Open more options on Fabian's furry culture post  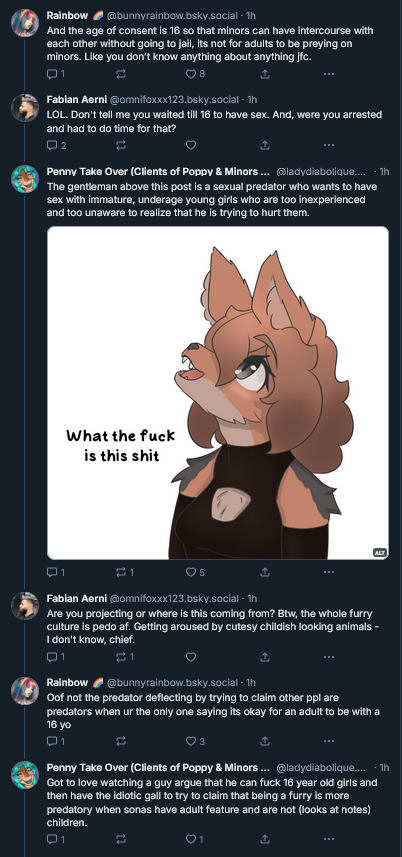[328, 656]
